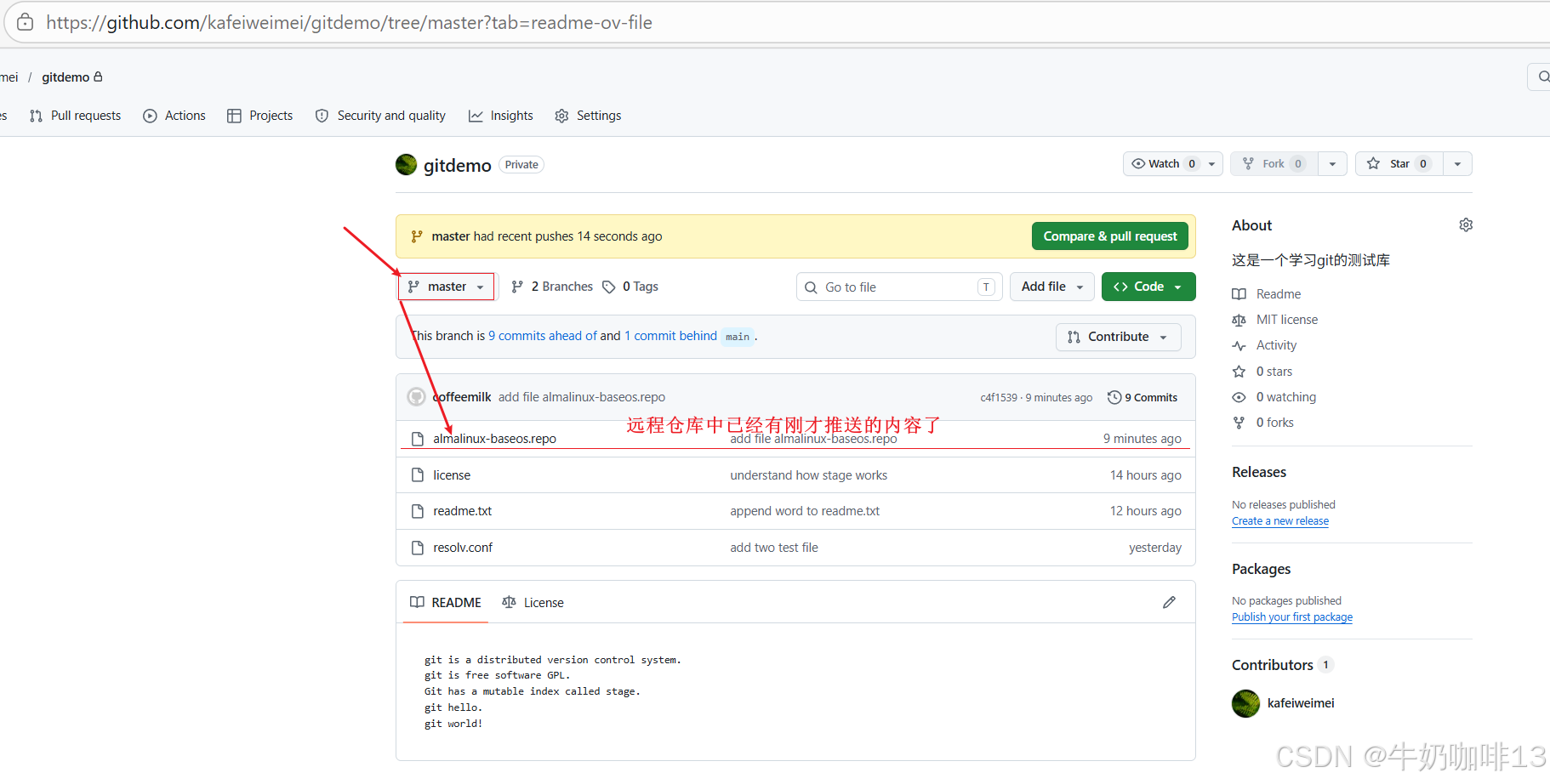Open commit message 'append word to readme.txt'
Image resolution: width=1550 pixels, height=784 pixels.
coord(805,511)
